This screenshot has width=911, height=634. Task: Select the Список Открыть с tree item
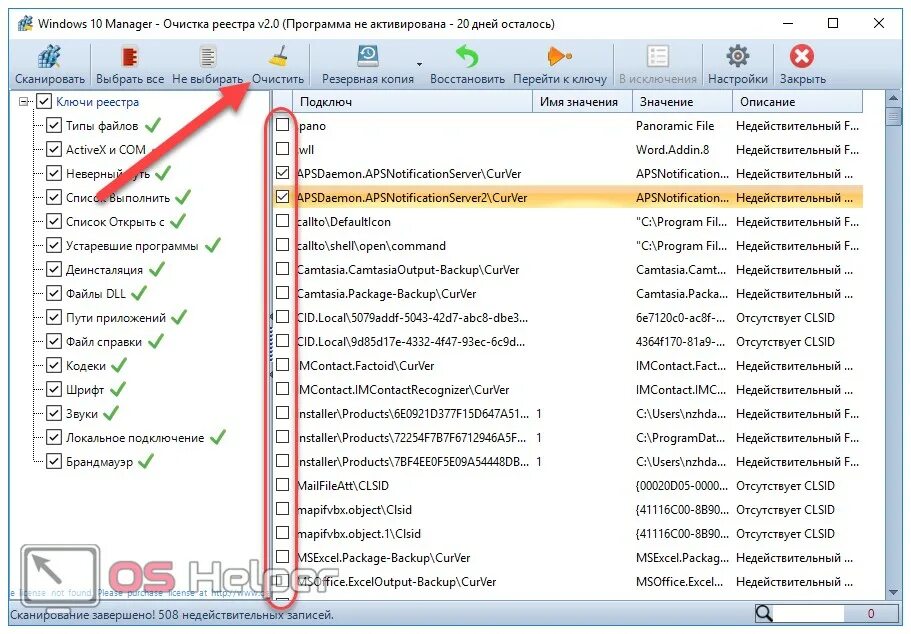point(115,221)
